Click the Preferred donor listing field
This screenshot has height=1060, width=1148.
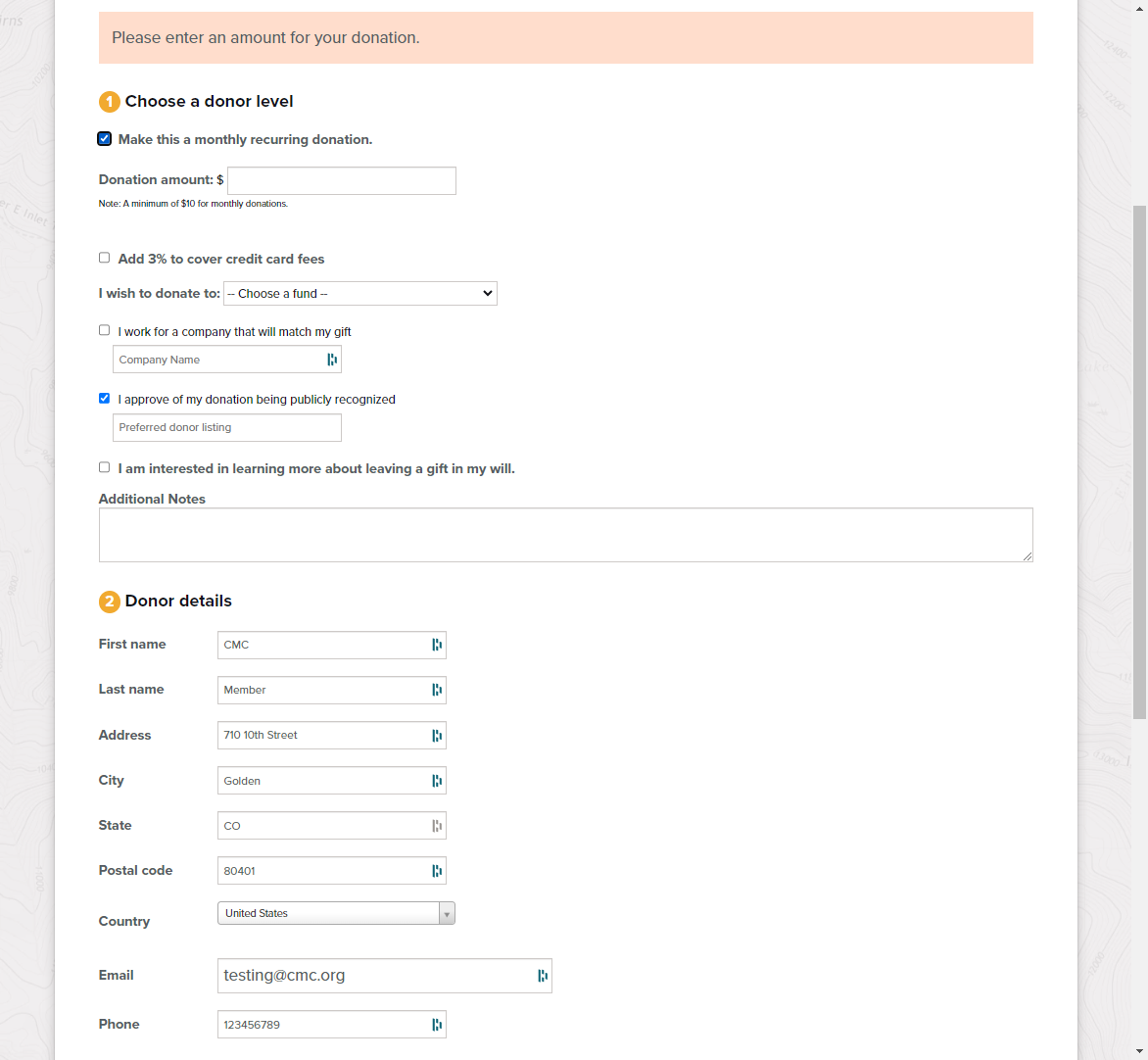click(227, 427)
